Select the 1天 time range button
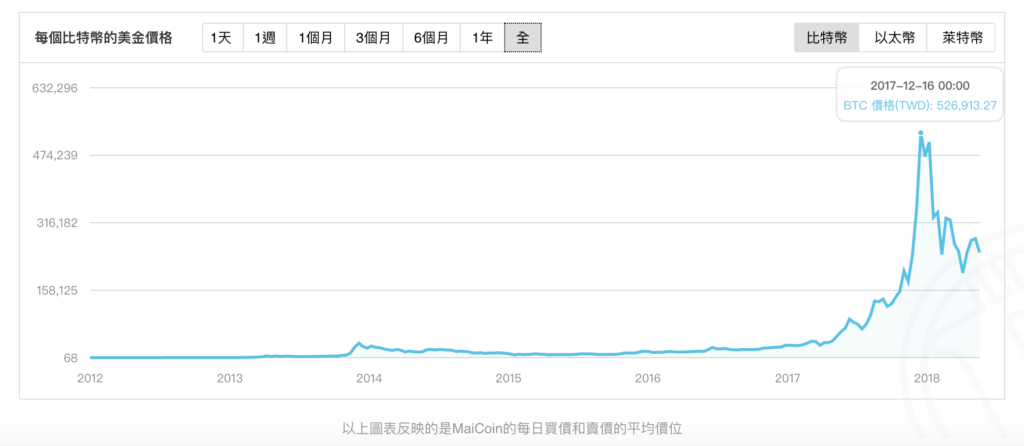This screenshot has height=446, width=1024. [222, 38]
